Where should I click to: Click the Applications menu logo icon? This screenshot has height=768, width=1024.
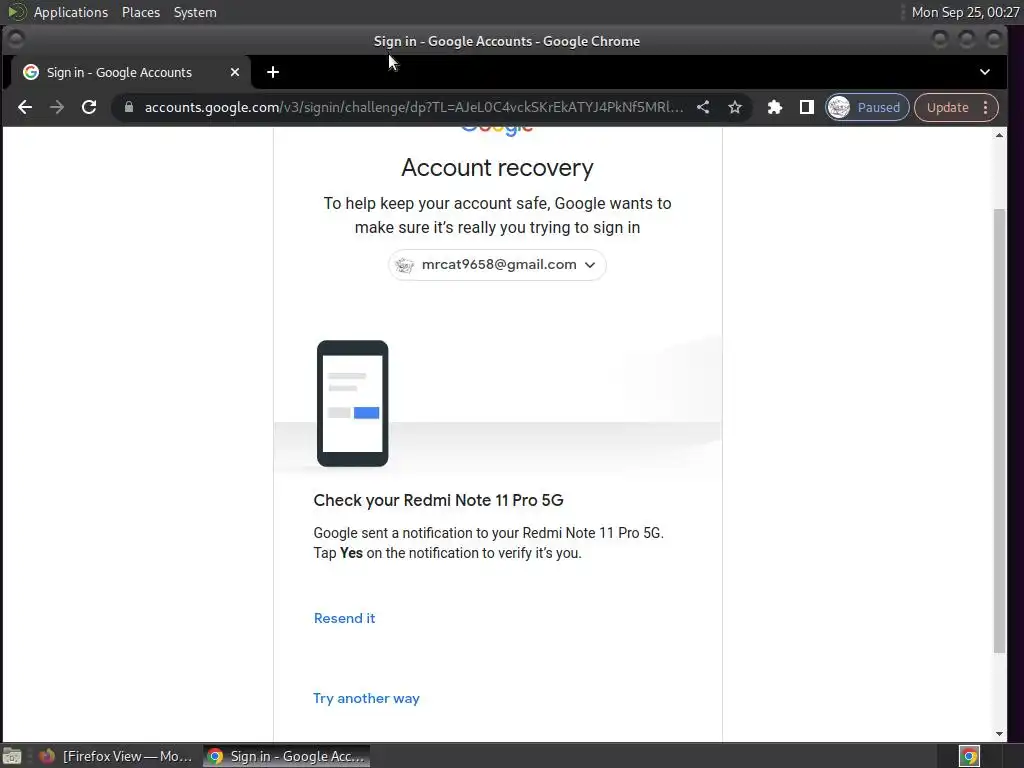click(16, 12)
